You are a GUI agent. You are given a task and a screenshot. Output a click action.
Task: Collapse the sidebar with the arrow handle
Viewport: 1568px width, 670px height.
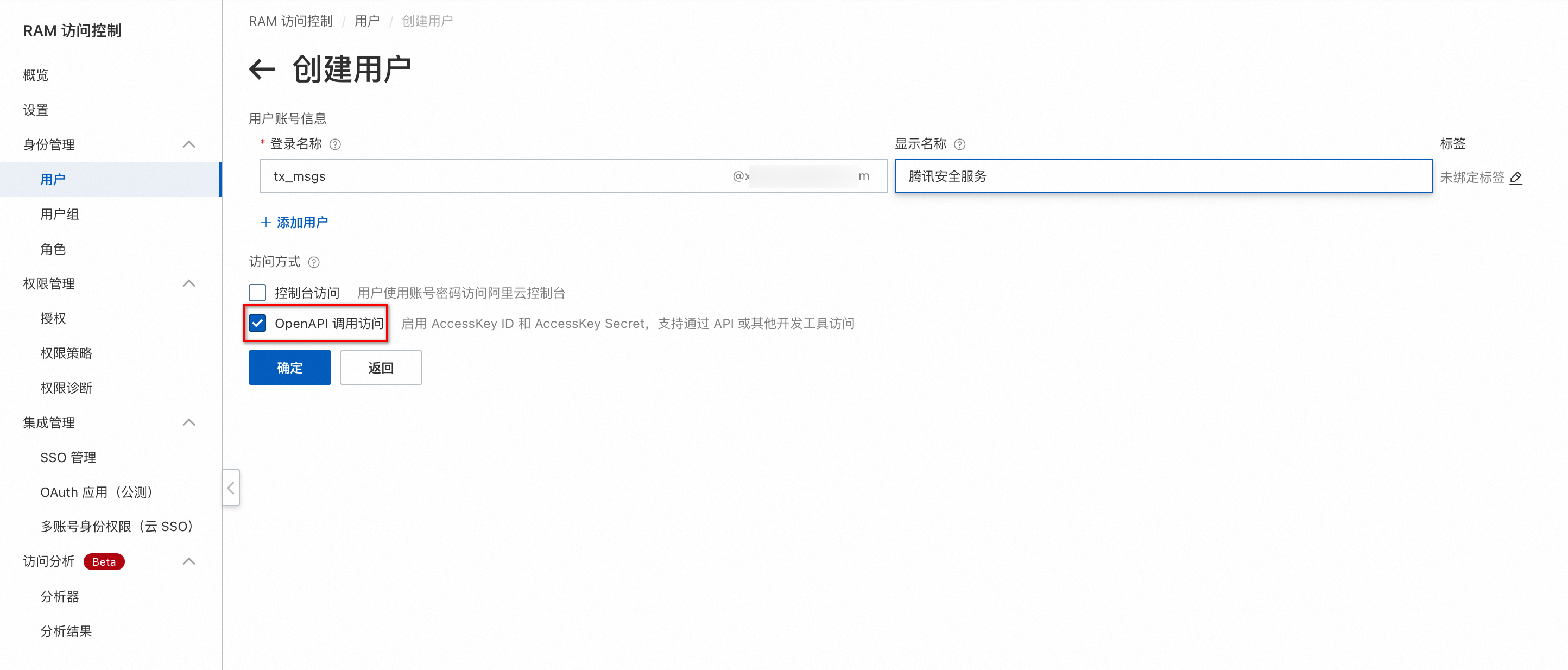coord(231,488)
